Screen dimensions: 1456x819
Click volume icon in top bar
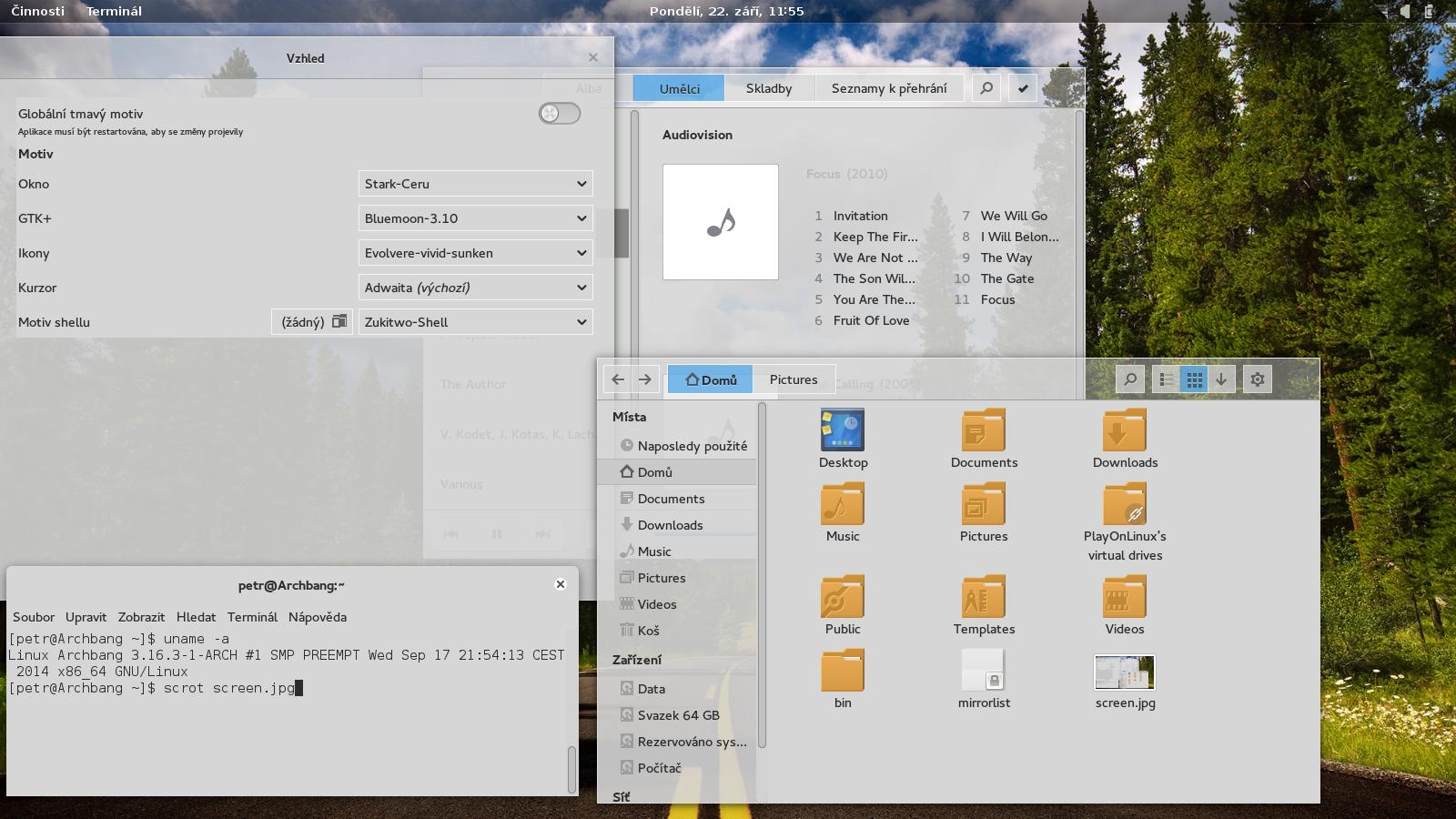(1404, 11)
